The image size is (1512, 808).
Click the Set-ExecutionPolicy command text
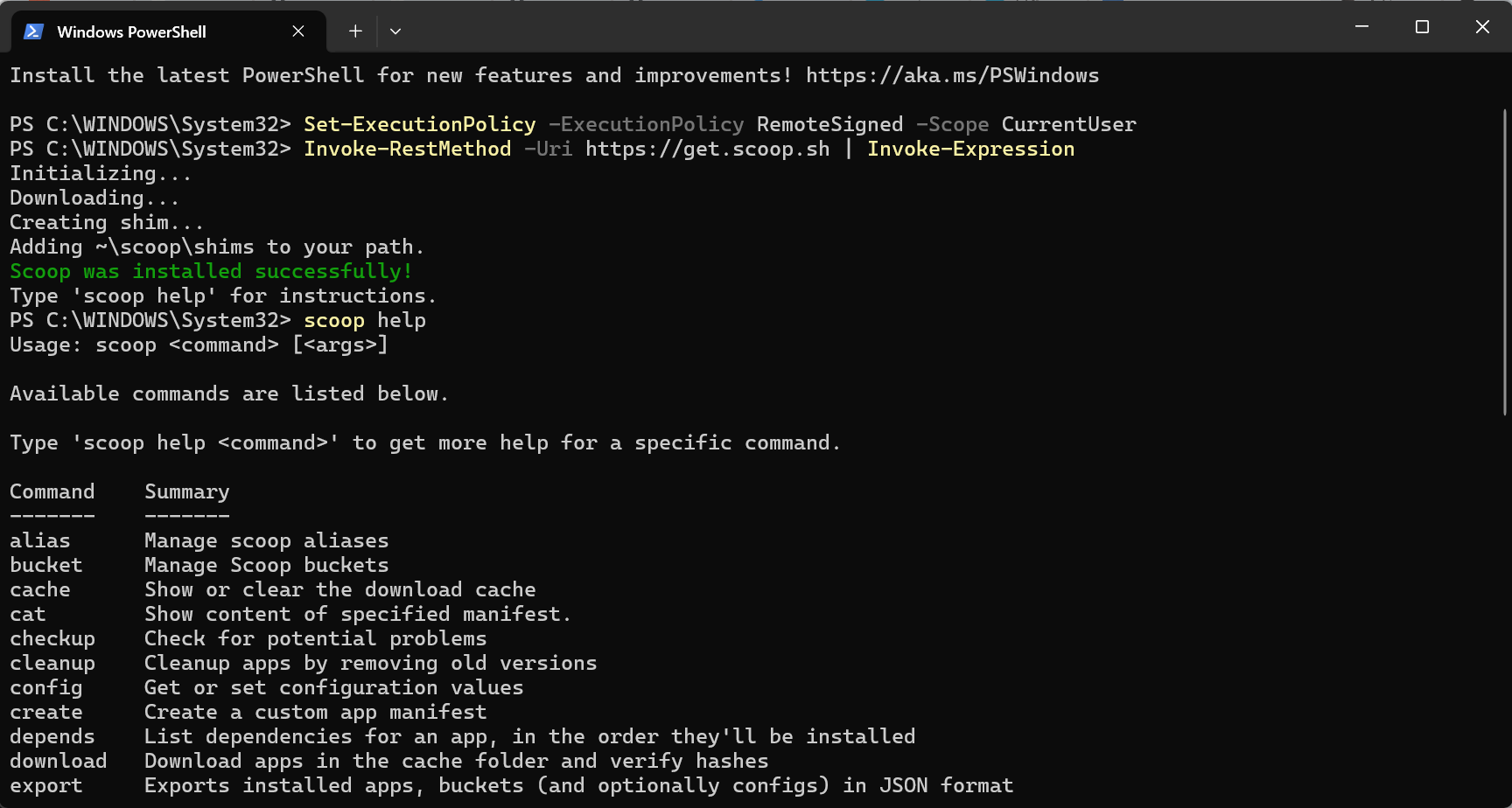point(420,124)
